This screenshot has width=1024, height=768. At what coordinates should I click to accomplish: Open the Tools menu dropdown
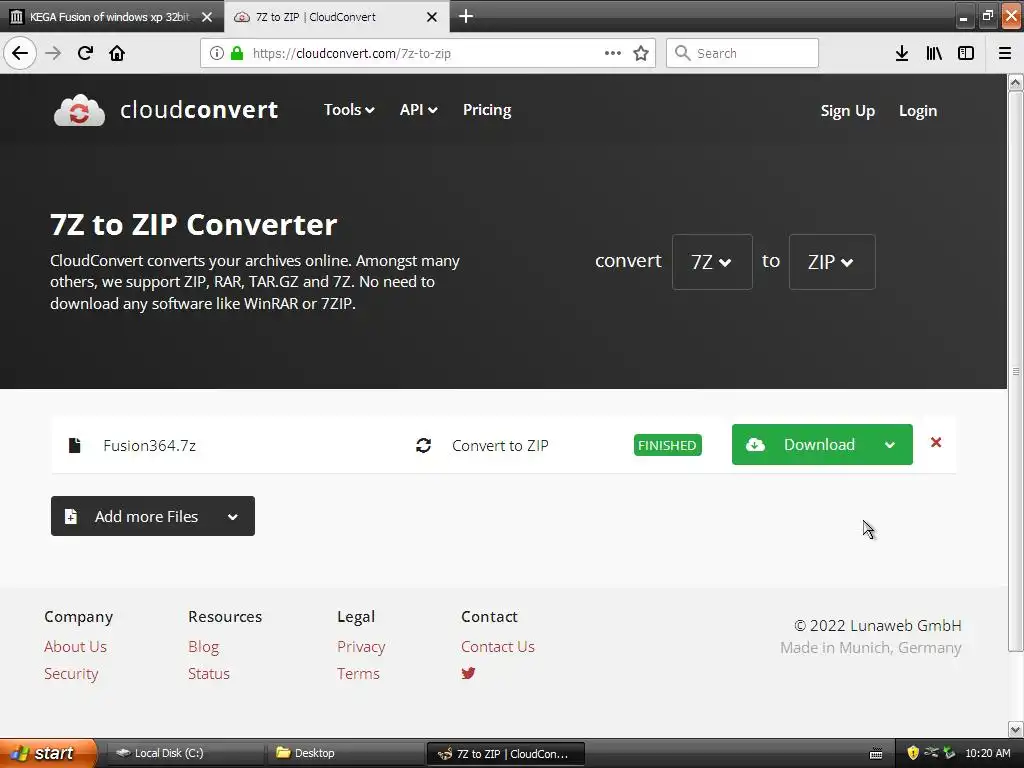point(349,110)
